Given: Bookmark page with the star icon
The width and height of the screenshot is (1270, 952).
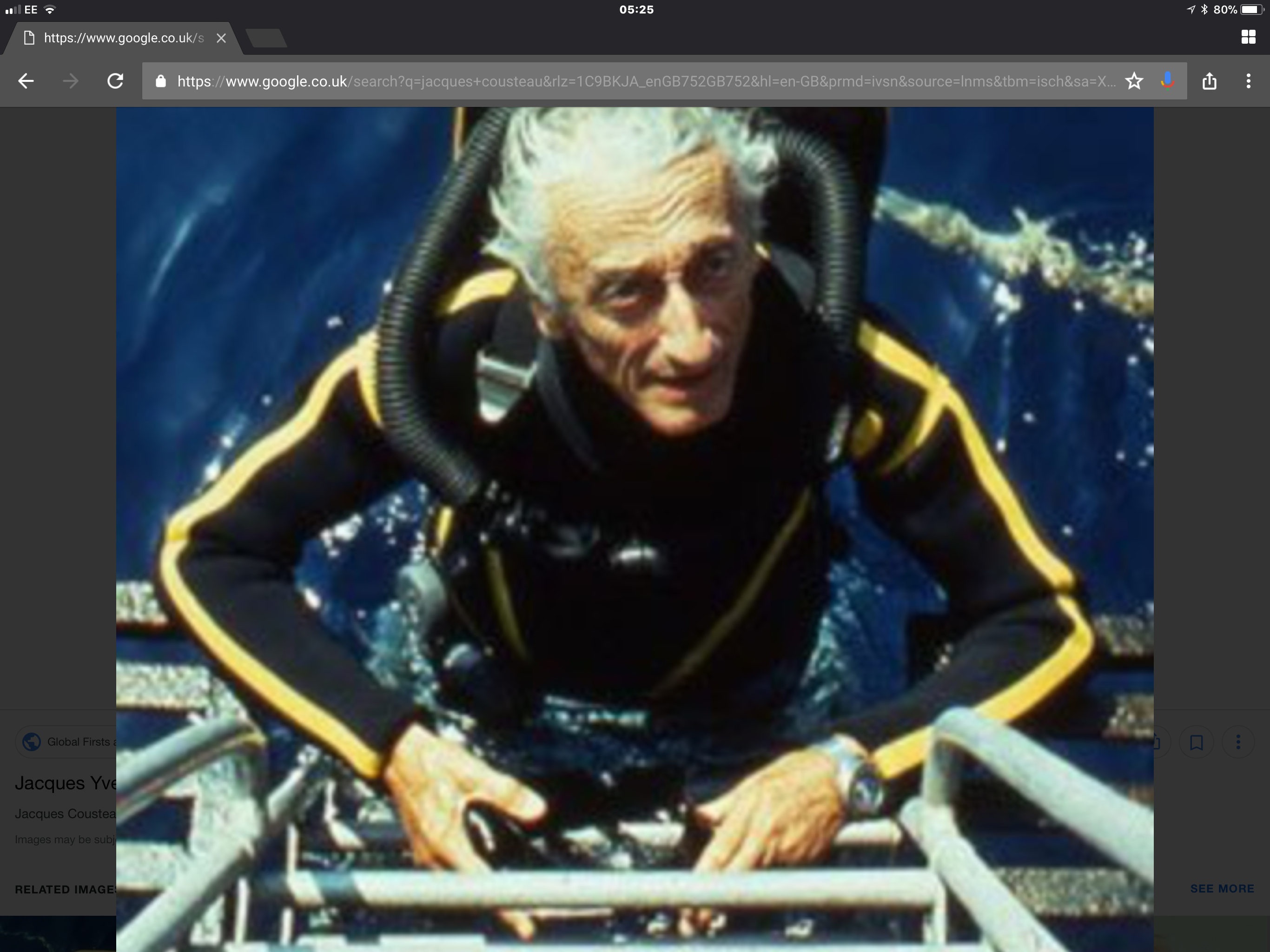Looking at the screenshot, I should tap(1134, 81).
